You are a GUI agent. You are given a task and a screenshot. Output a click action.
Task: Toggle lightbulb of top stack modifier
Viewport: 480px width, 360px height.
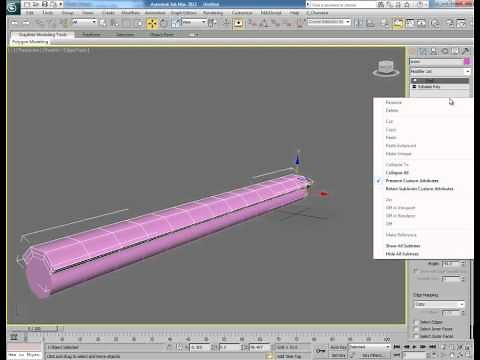(x=414, y=81)
